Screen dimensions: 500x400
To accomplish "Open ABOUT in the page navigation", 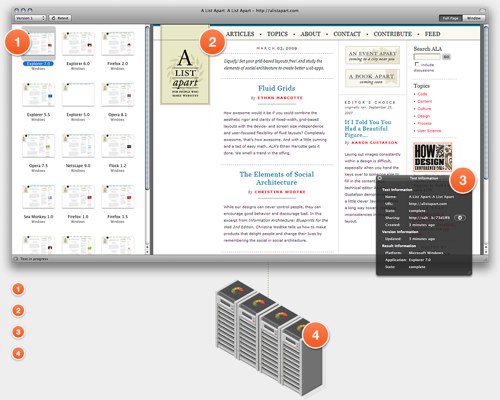I will pos(310,34).
